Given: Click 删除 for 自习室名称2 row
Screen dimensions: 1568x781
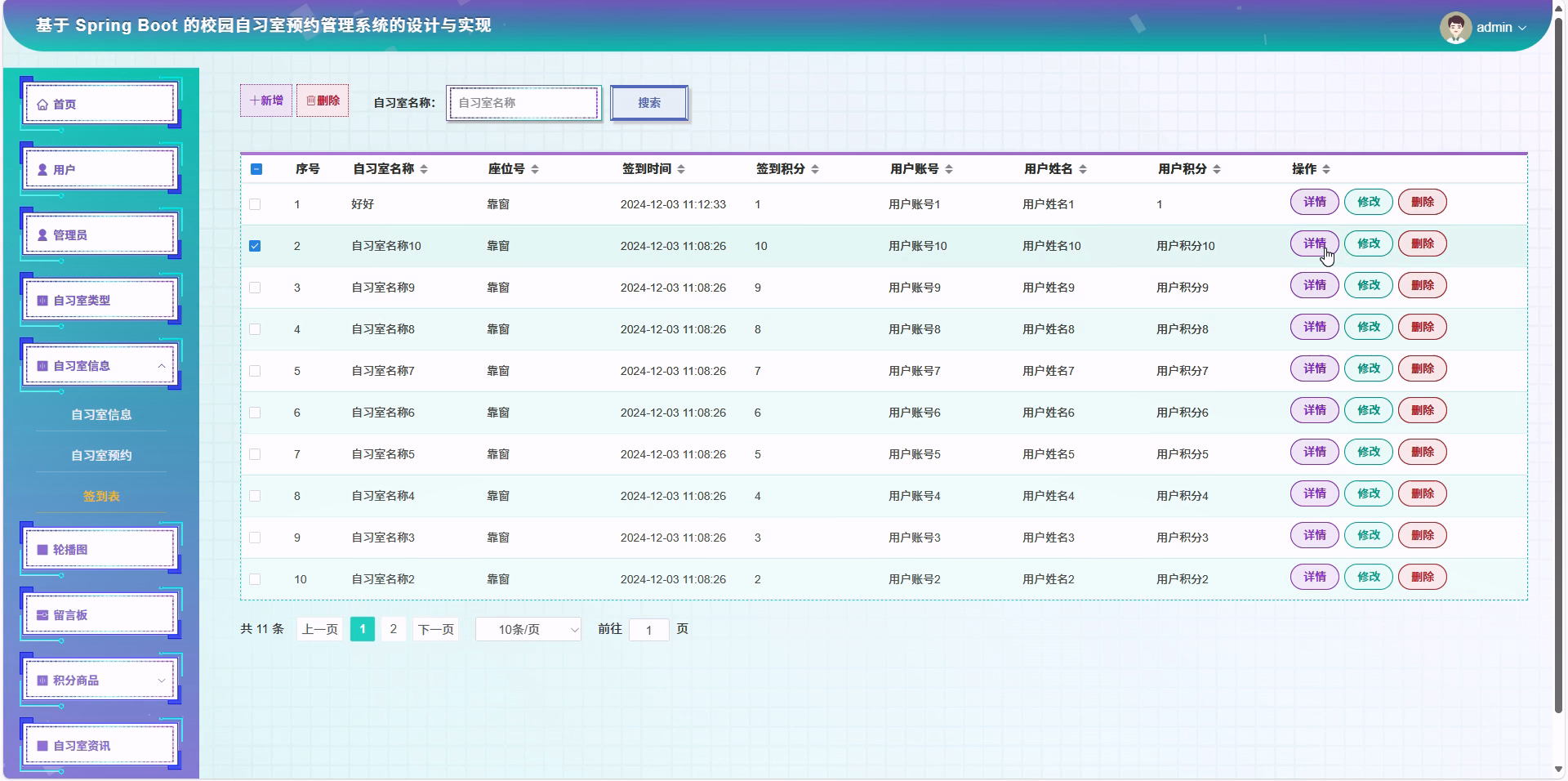Looking at the screenshot, I should tap(1422, 577).
